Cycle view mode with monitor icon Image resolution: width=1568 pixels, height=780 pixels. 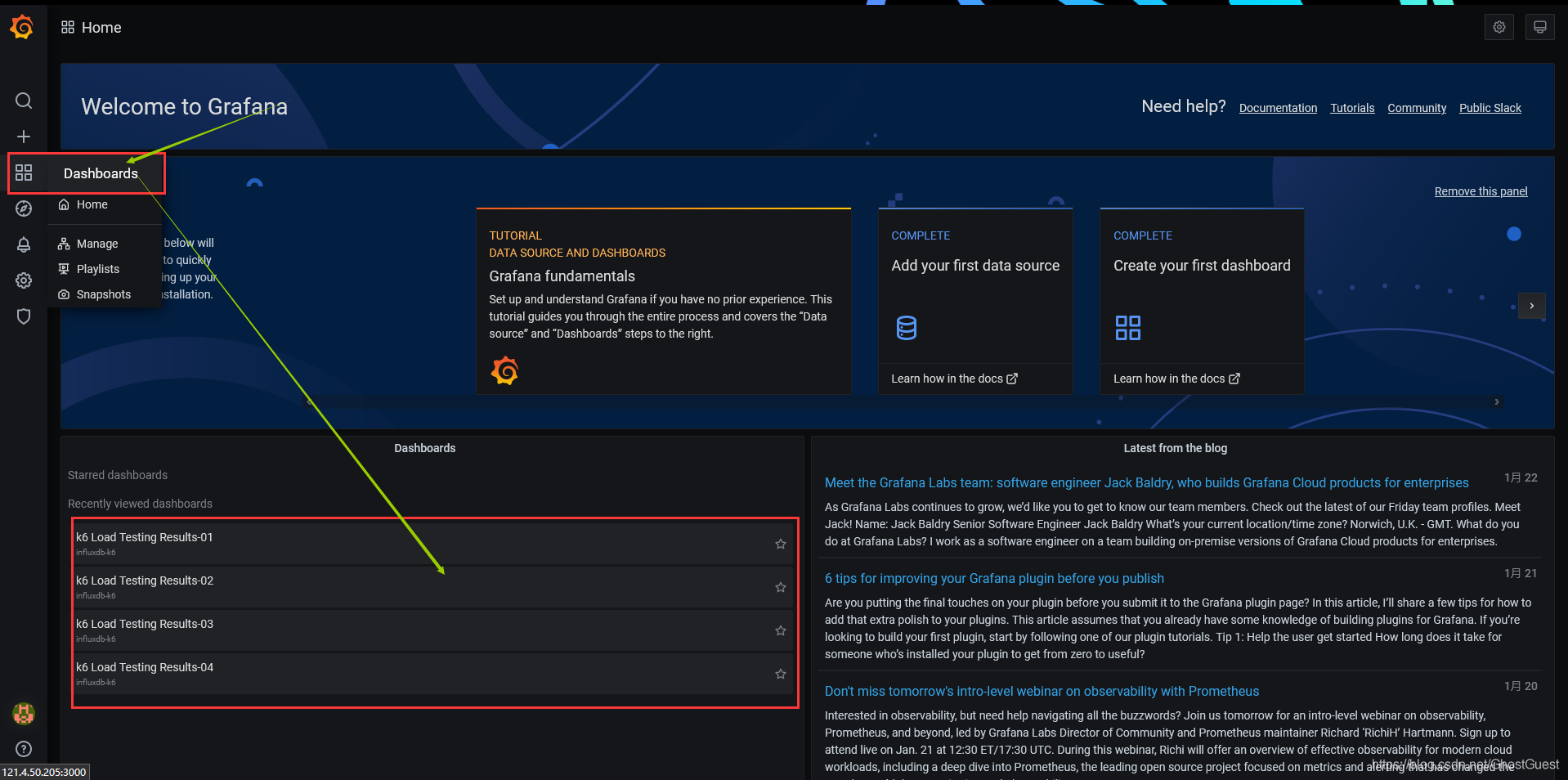pos(1540,27)
